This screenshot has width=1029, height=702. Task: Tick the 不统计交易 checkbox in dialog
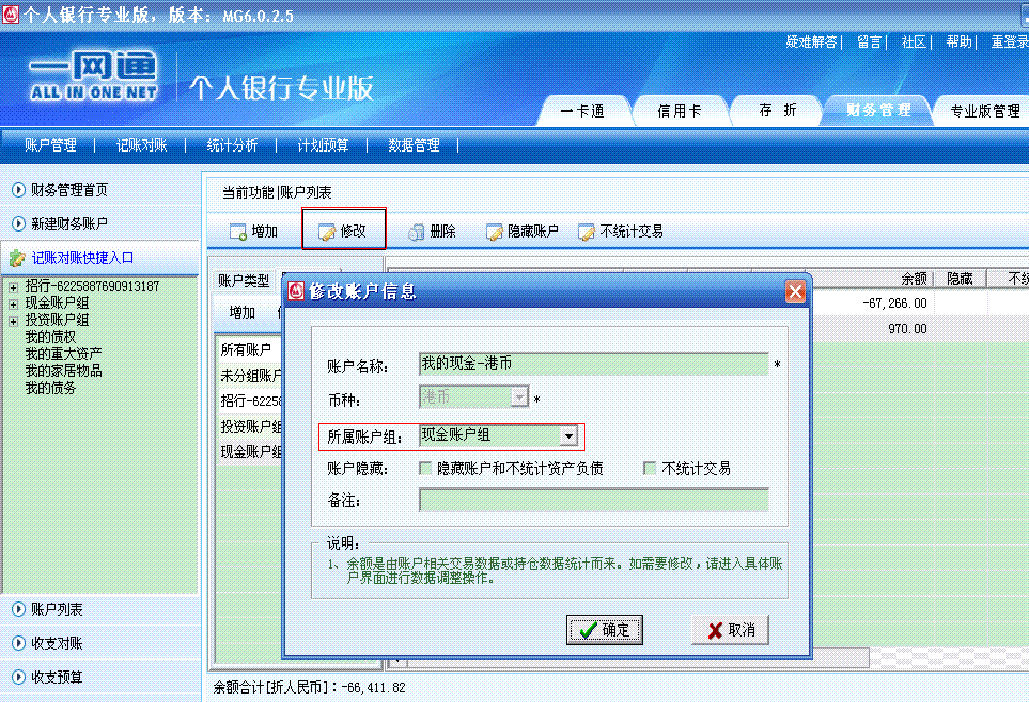650,468
